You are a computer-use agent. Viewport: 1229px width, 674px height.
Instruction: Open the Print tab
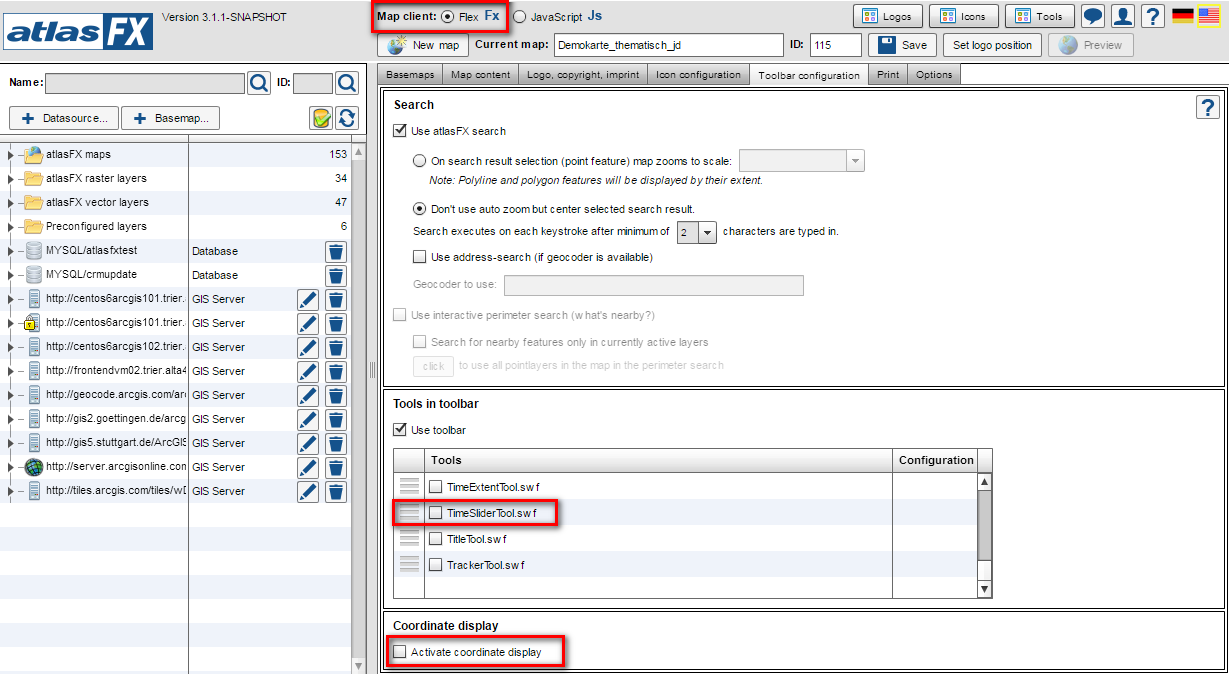point(887,75)
